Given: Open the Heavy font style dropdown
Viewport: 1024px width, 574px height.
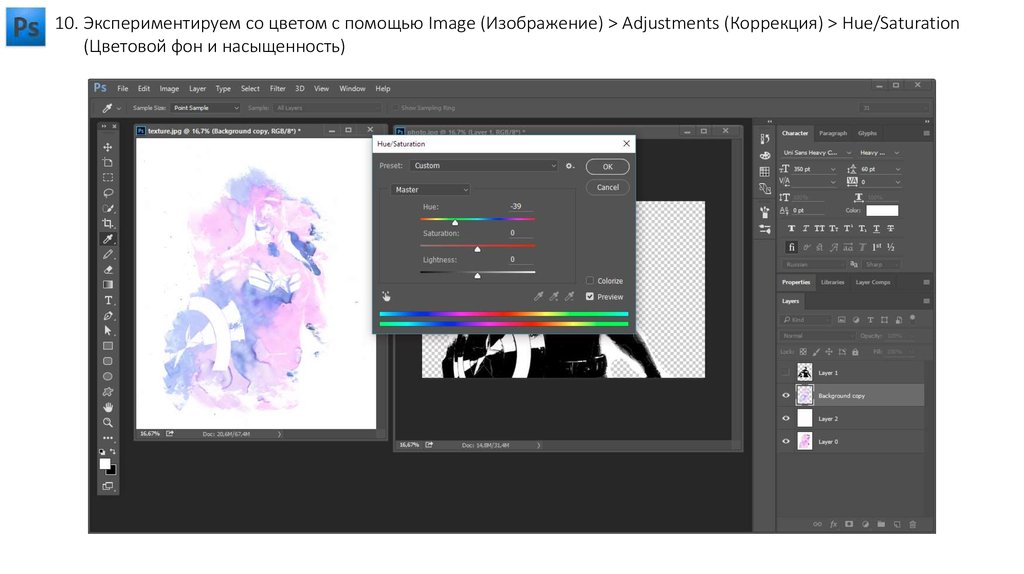Looking at the screenshot, I should click(879, 153).
